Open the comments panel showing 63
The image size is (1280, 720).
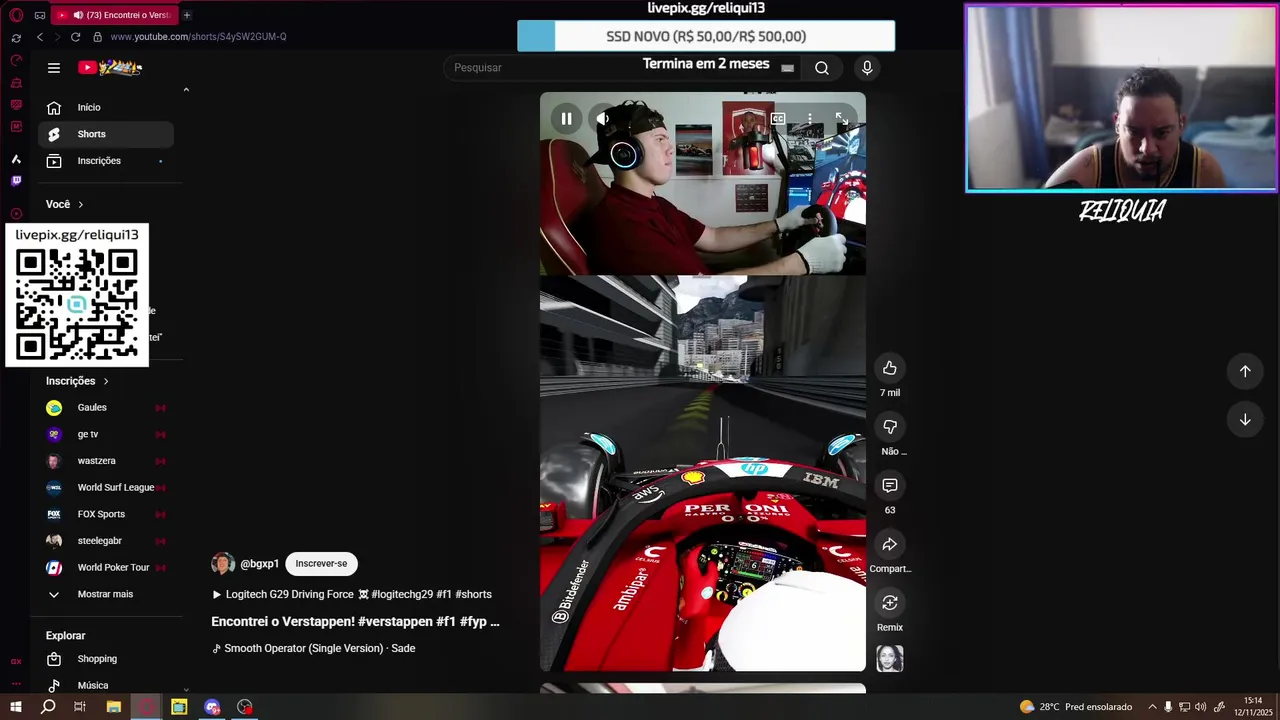[890, 485]
